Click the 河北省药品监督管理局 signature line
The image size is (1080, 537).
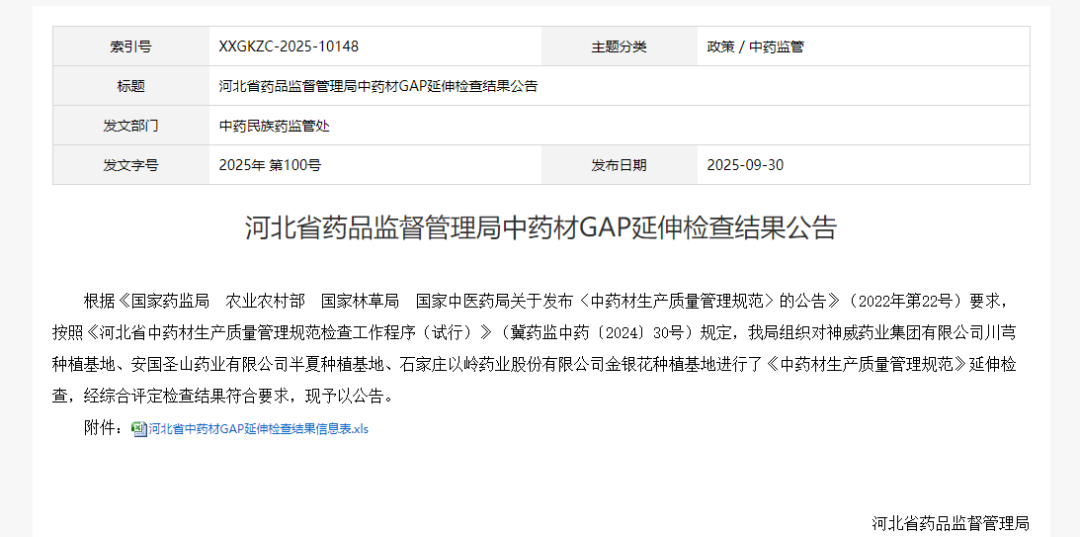(x=951, y=523)
